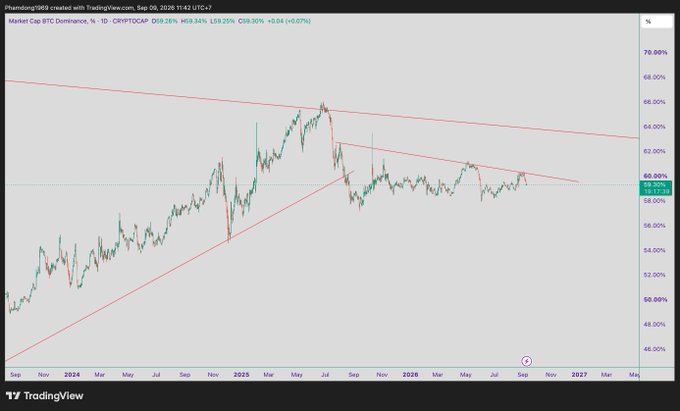680x411 pixels.
Task: Click the 56.00% price axis label
Action: point(655,225)
